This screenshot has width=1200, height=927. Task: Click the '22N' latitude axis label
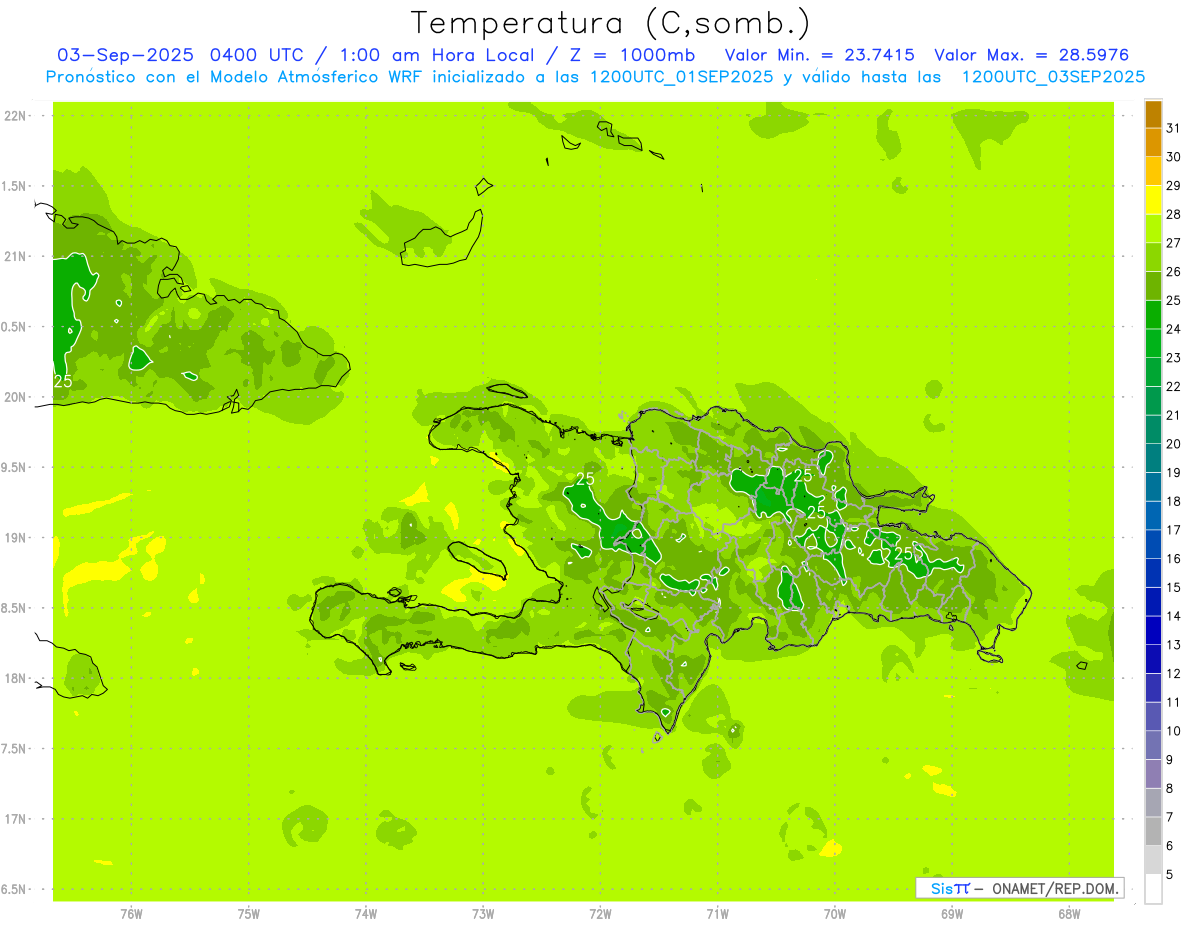(x=16, y=116)
